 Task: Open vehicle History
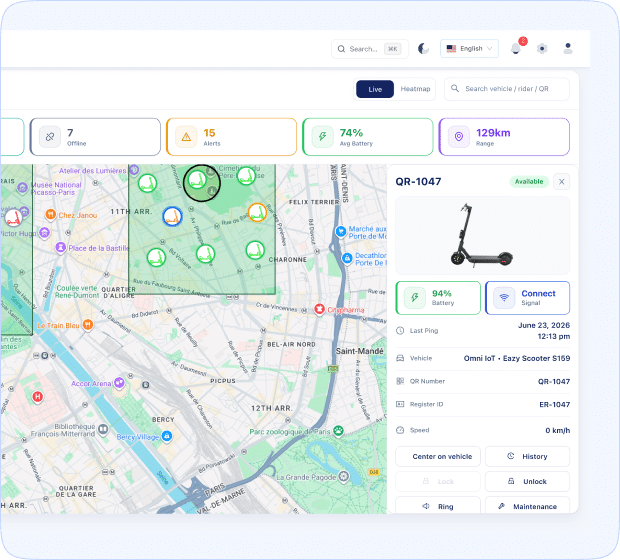527,456
